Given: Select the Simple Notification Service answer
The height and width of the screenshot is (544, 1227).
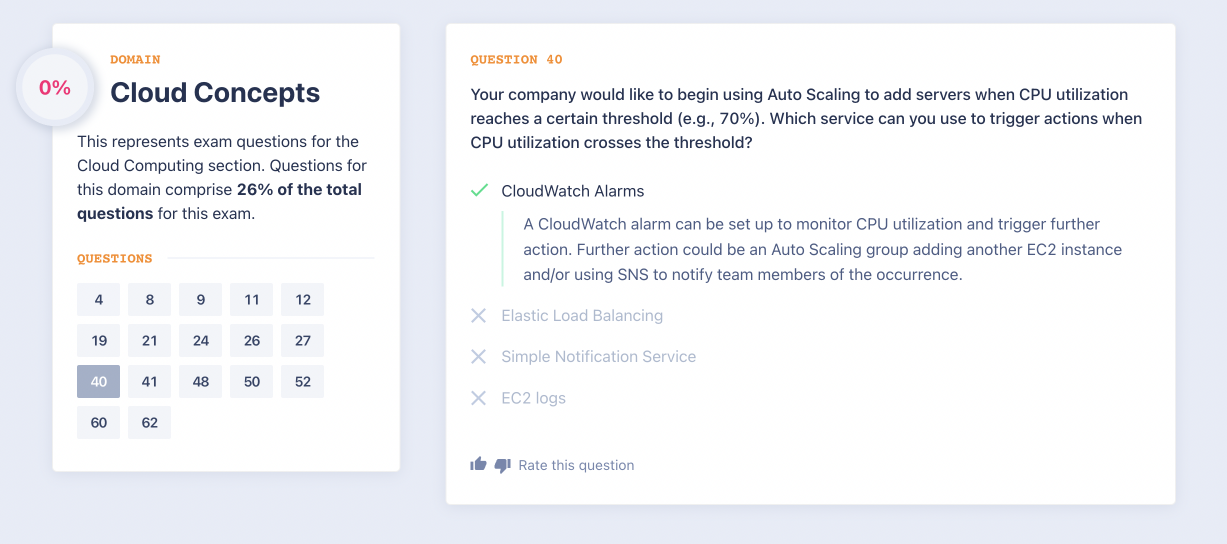Looking at the screenshot, I should coord(598,357).
